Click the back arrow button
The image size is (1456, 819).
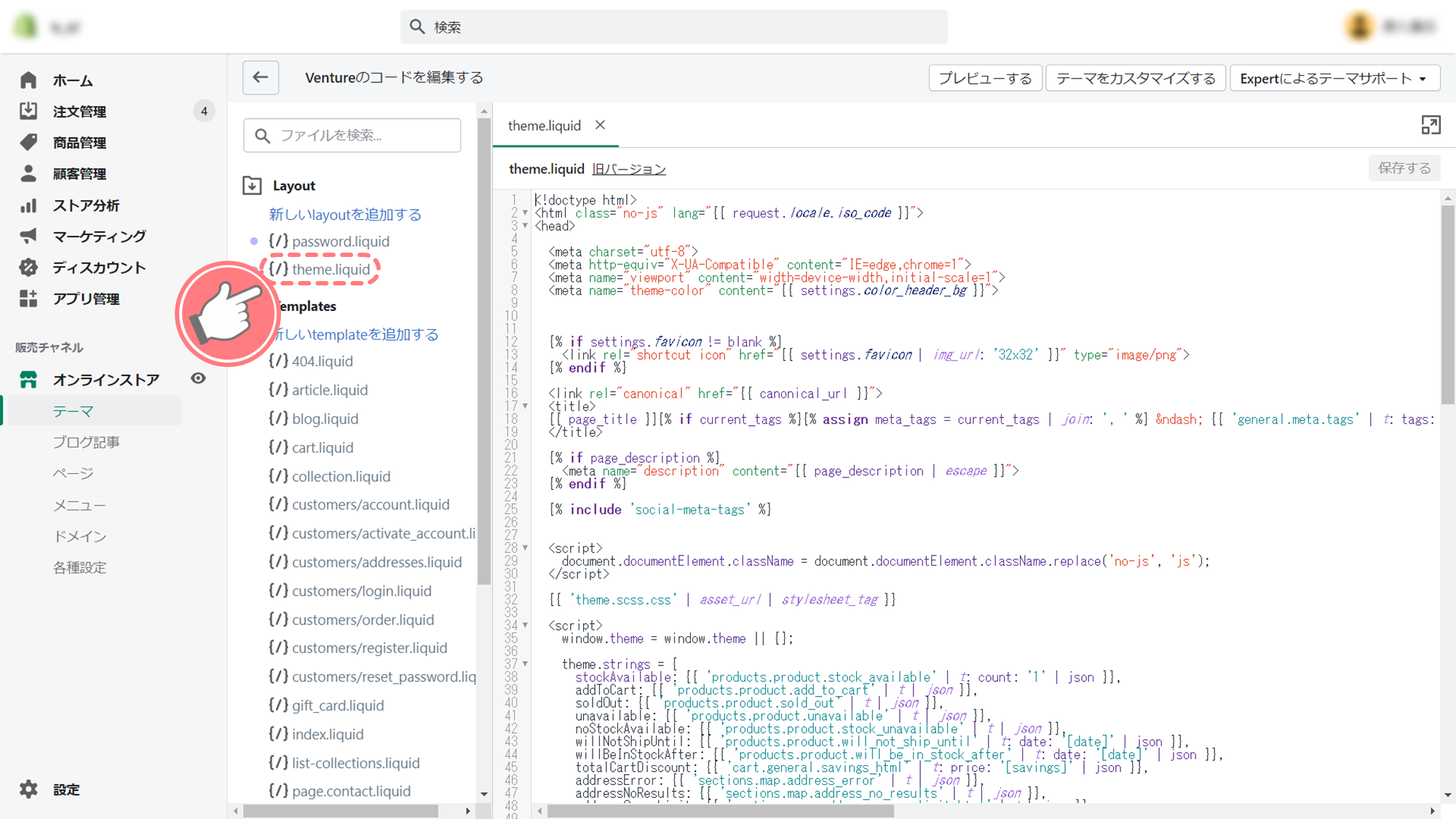tap(261, 77)
